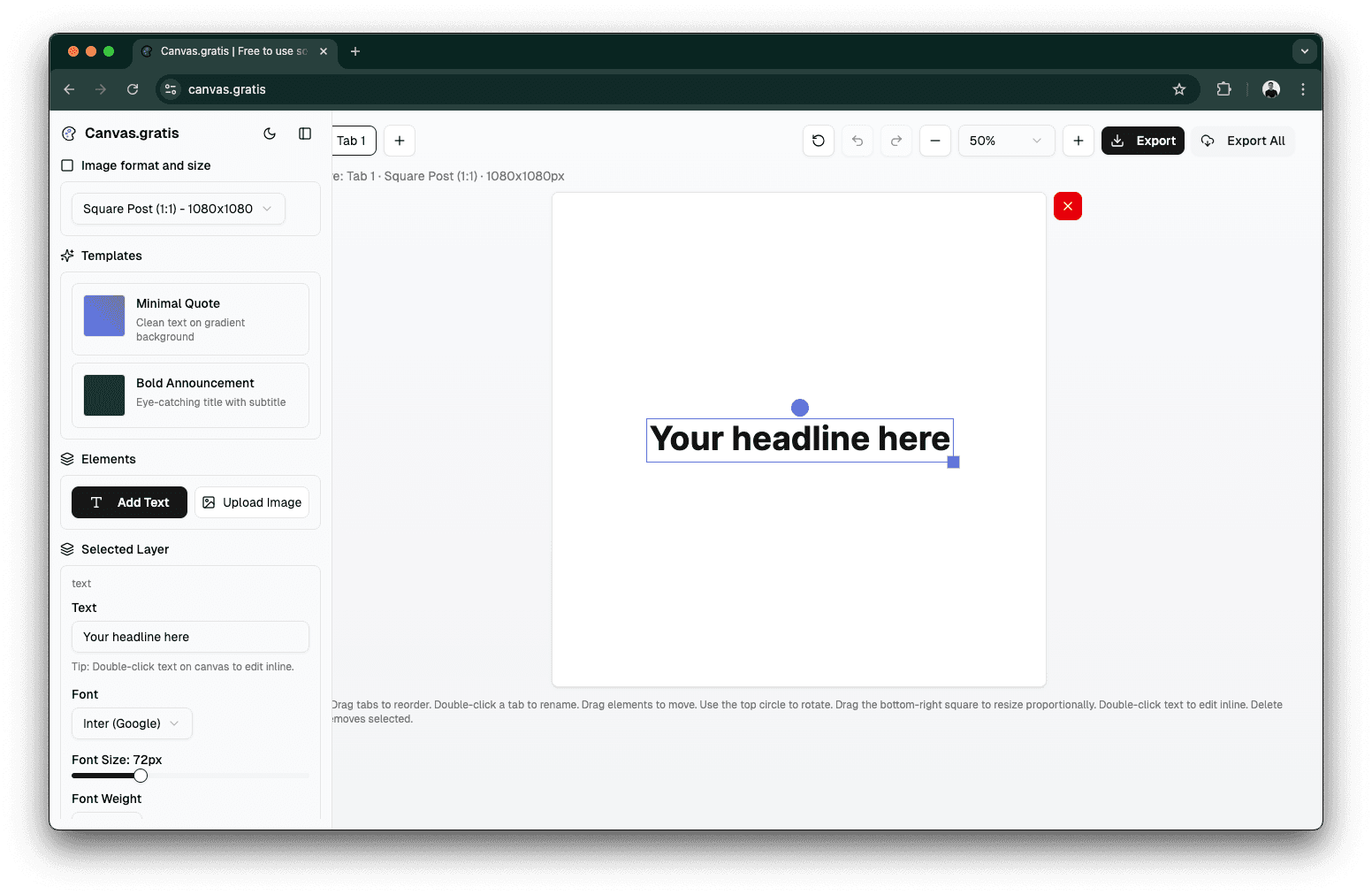Click the redo arrow icon
The width and height of the screenshot is (1372, 895).
click(896, 141)
